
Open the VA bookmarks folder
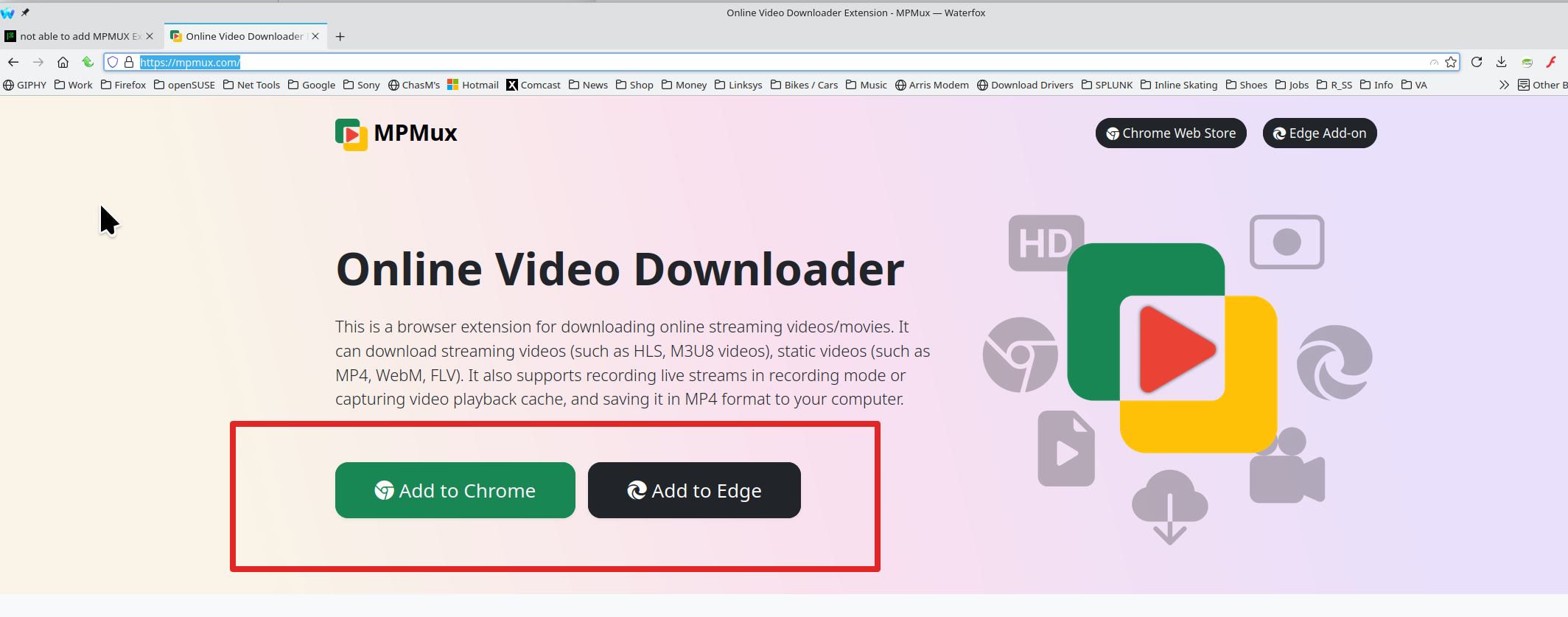[1414, 85]
